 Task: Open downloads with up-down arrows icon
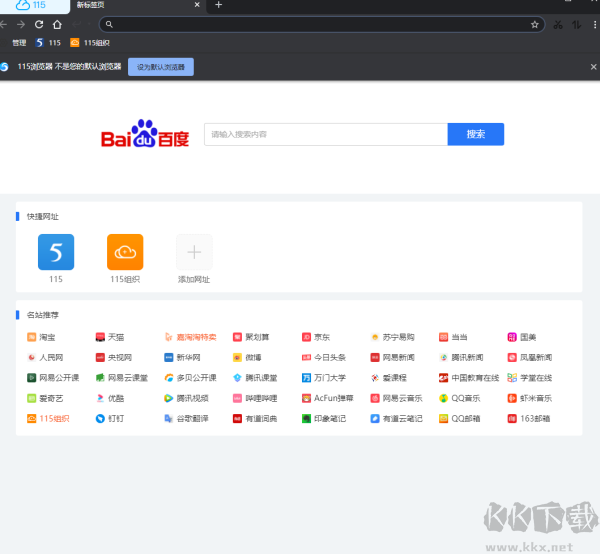tap(576, 25)
